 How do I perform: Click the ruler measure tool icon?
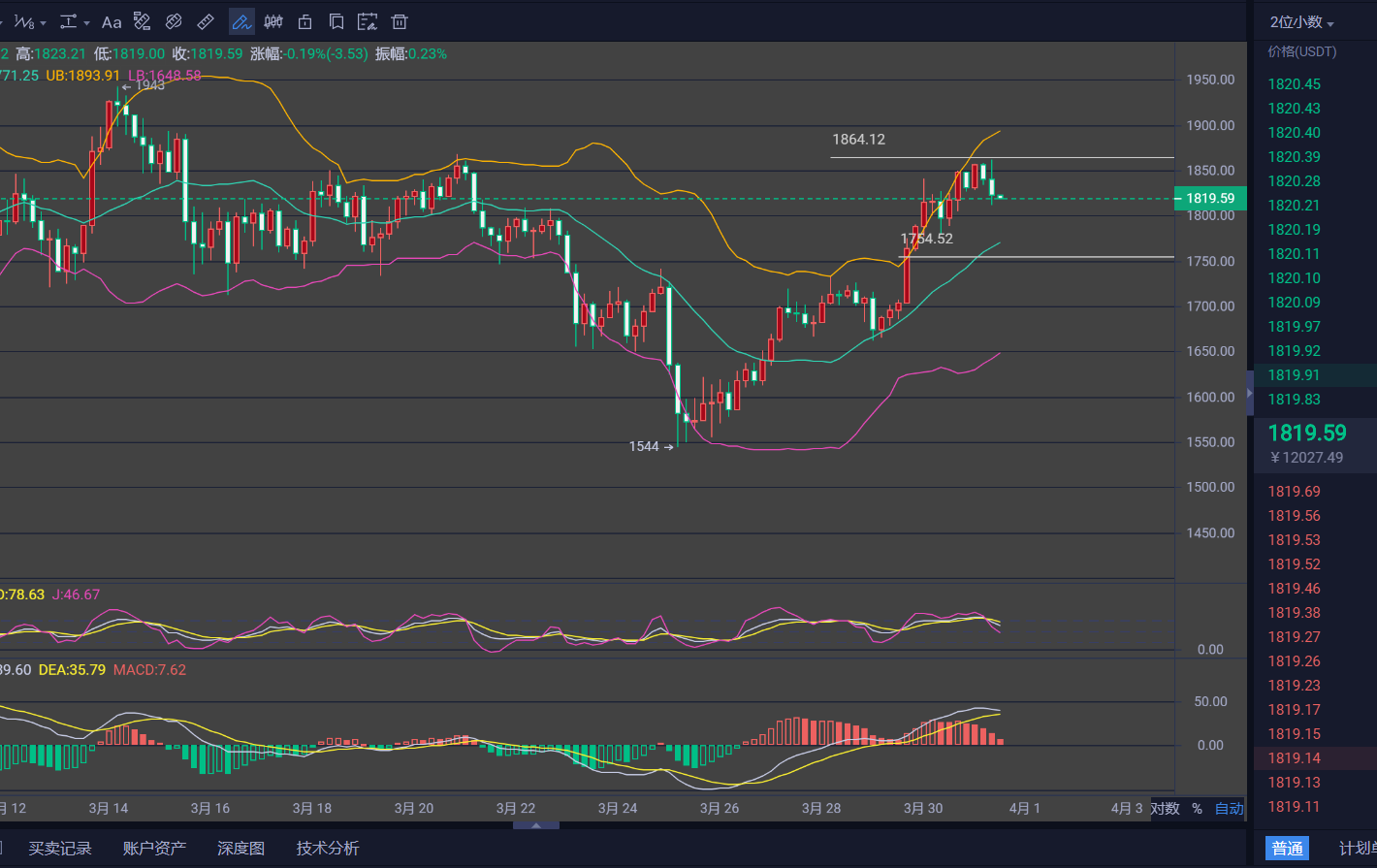206,21
